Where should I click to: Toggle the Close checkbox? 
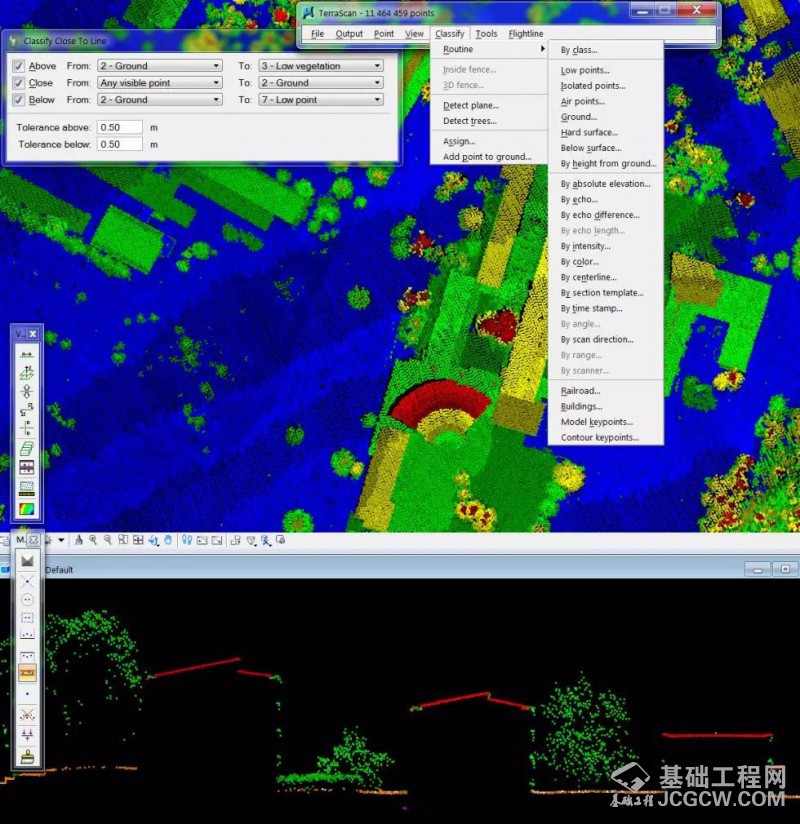click(x=19, y=83)
